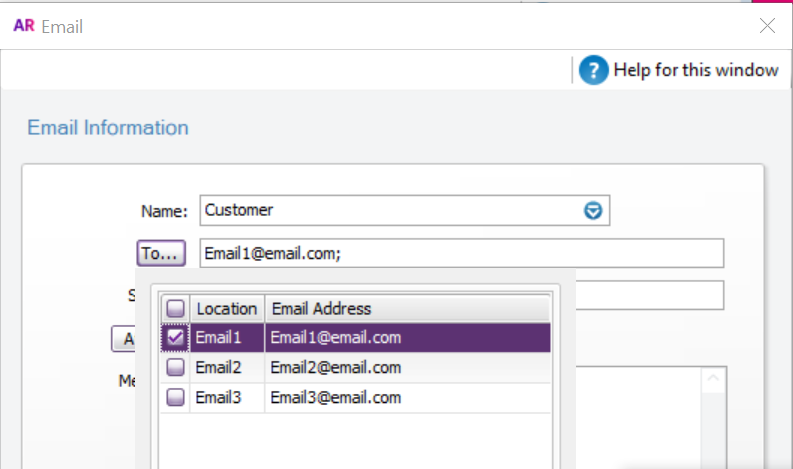This screenshot has height=469, width=793.
Task: Click the AR application logo icon
Action: (x=24, y=27)
